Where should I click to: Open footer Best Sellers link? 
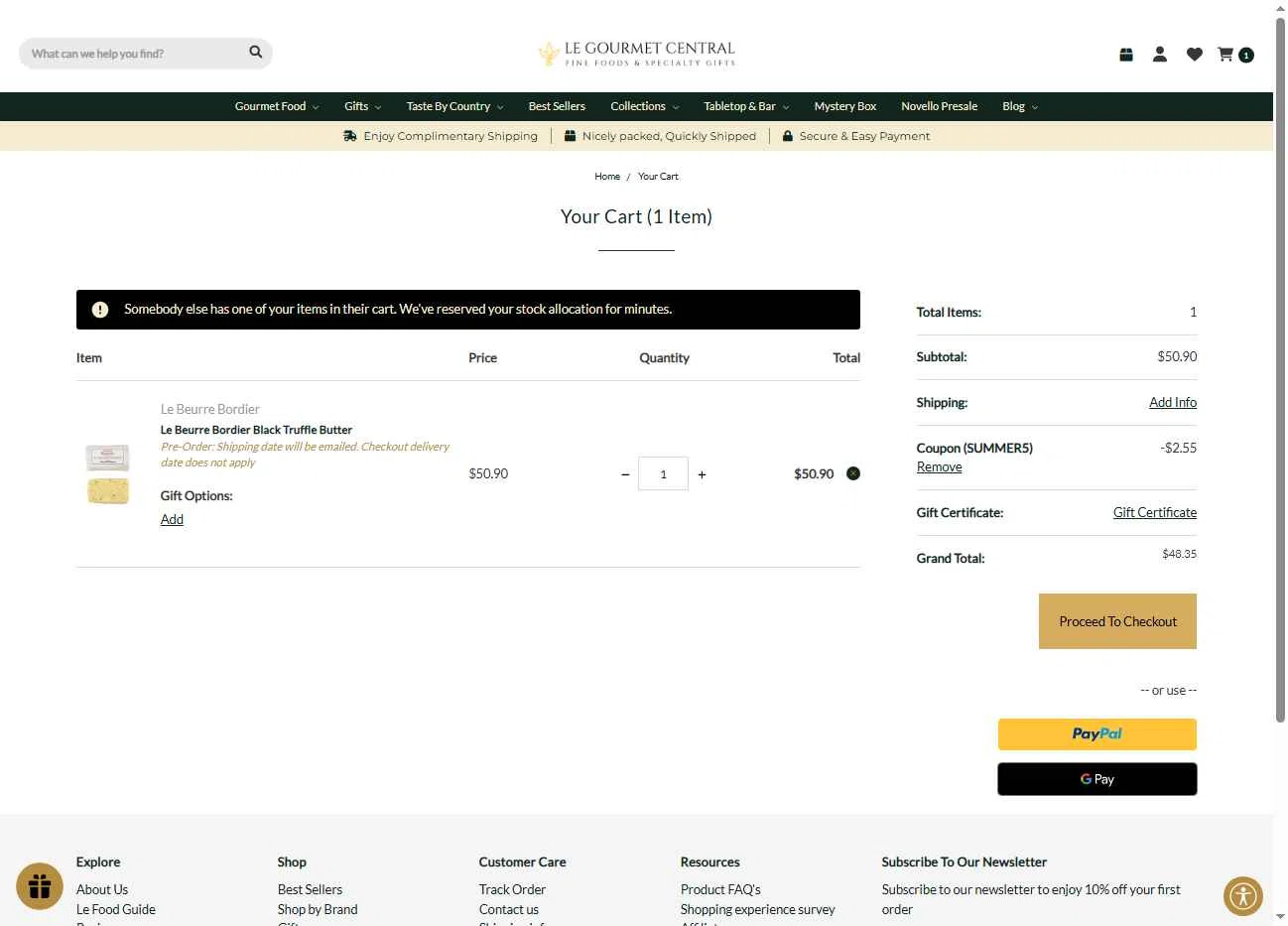[x=310, y=889]
